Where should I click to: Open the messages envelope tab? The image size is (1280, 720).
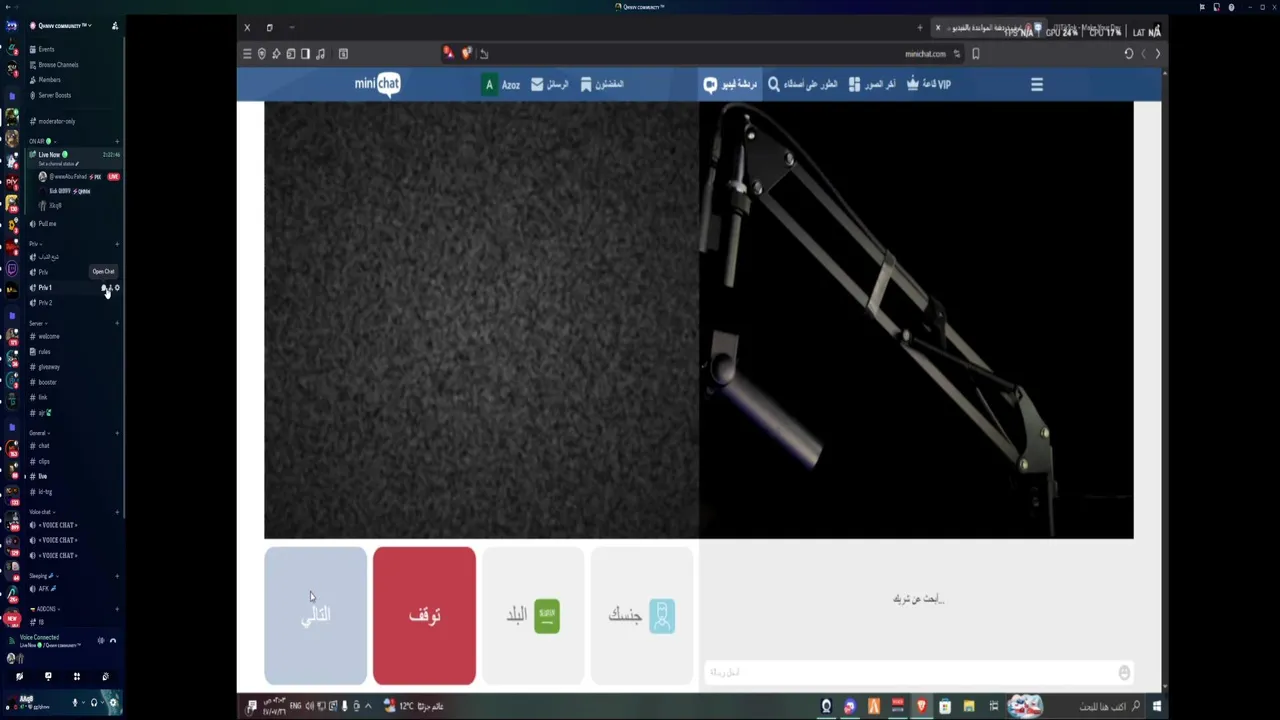[x=550, y=85]
